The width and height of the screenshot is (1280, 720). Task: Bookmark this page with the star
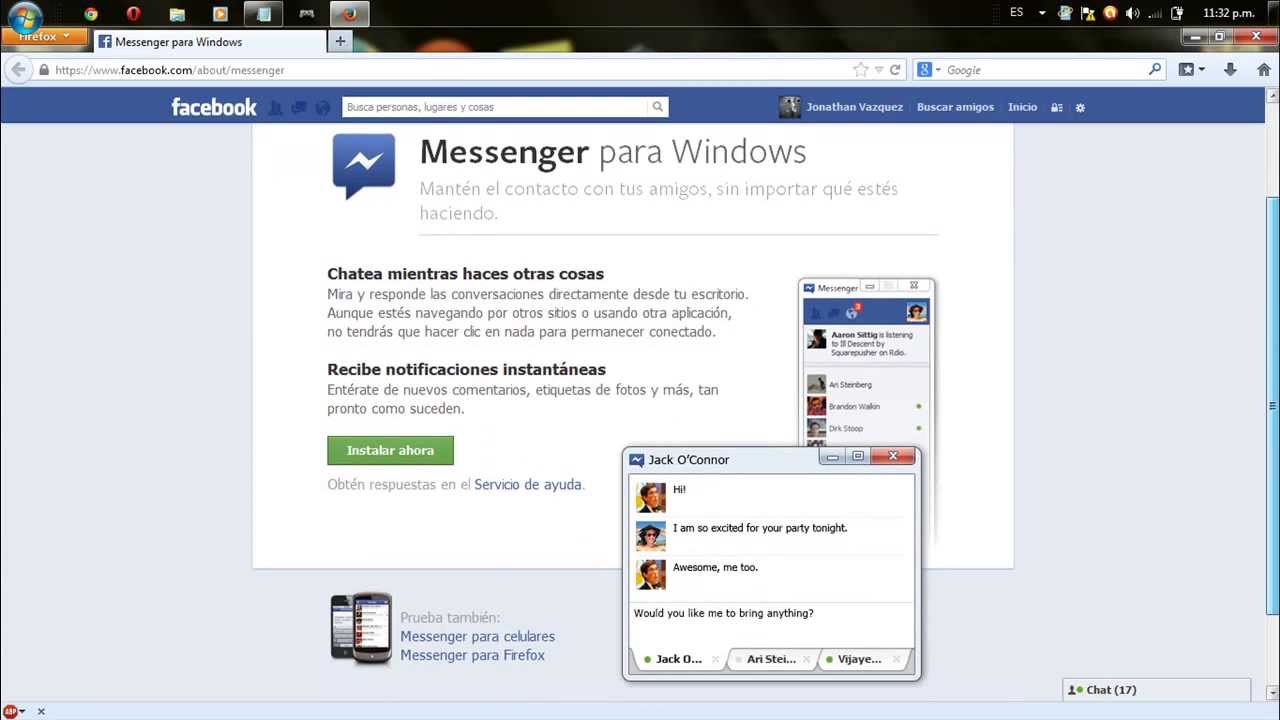point(861,70)
